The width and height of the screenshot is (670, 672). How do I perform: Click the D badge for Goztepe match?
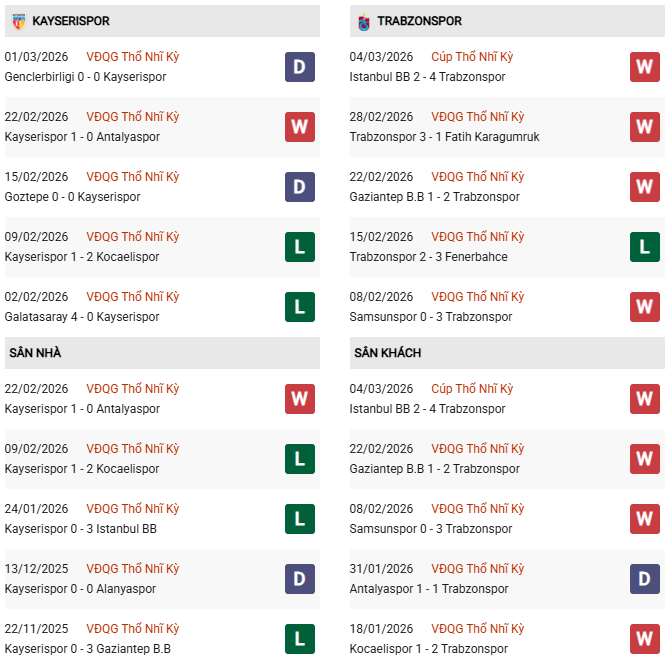point(299,187)
